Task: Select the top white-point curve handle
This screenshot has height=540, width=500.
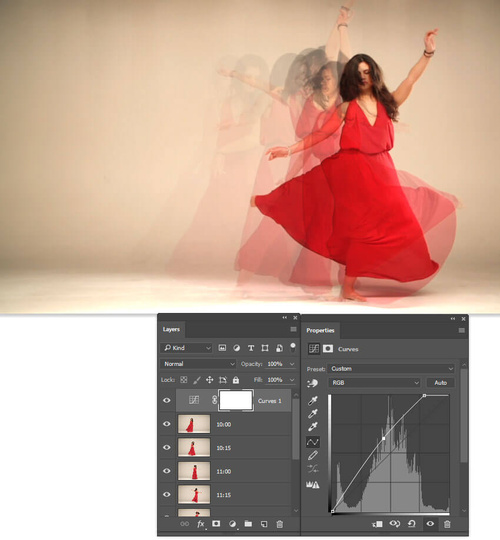Action: [x=424, y=396]
